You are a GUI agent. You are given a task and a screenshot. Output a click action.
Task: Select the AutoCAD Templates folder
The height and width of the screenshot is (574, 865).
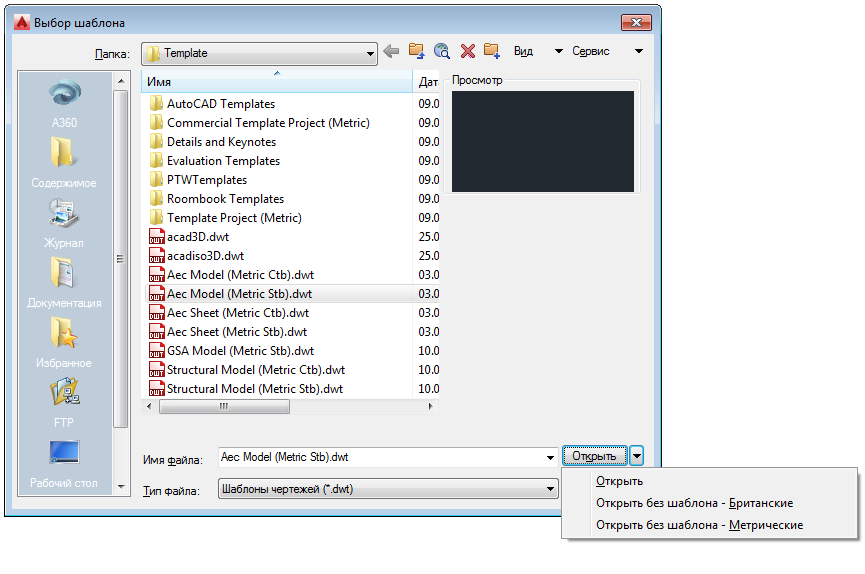(x=212, y=104)
